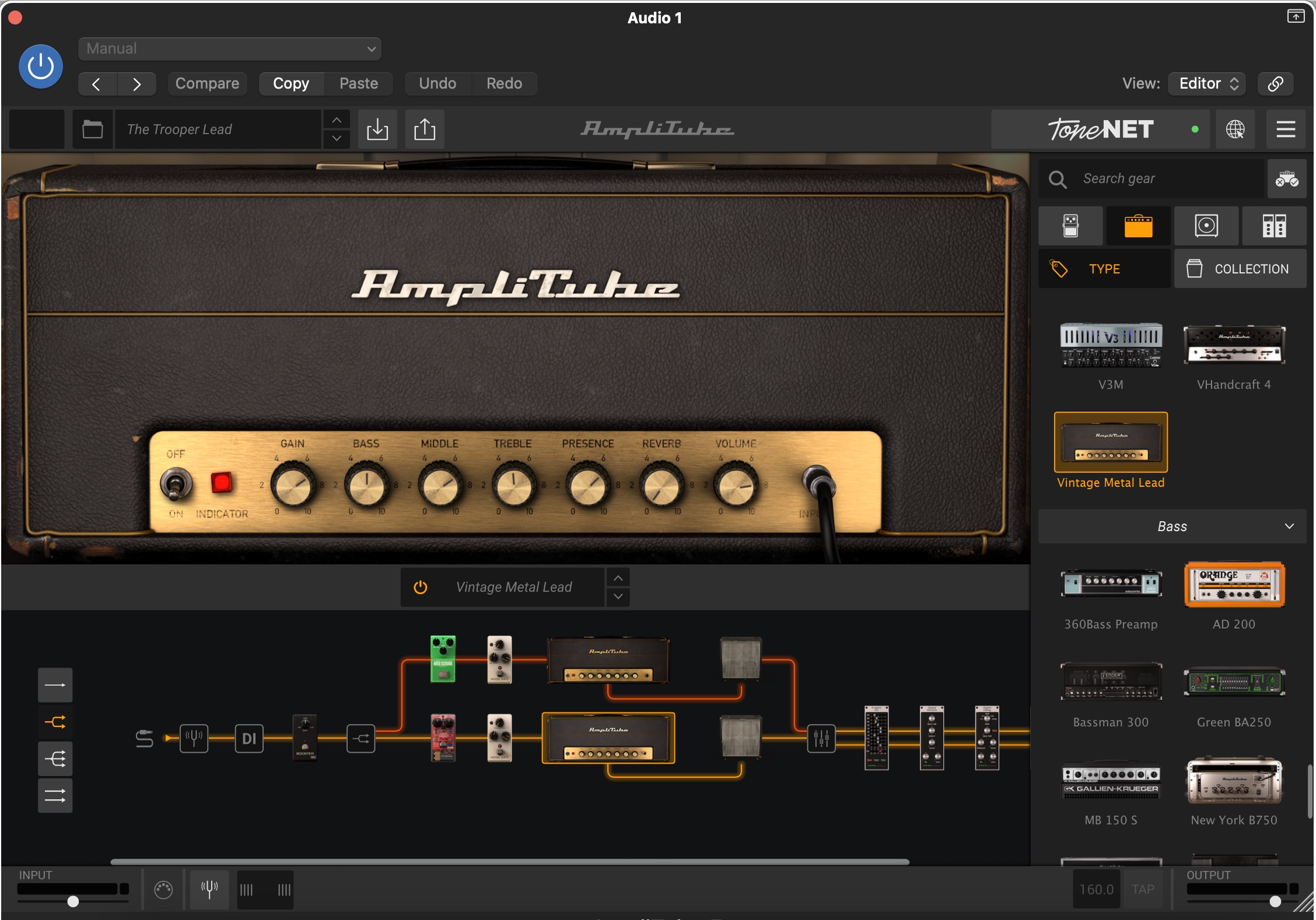Select the dual parallel lines routing icon

click(55, 796)
